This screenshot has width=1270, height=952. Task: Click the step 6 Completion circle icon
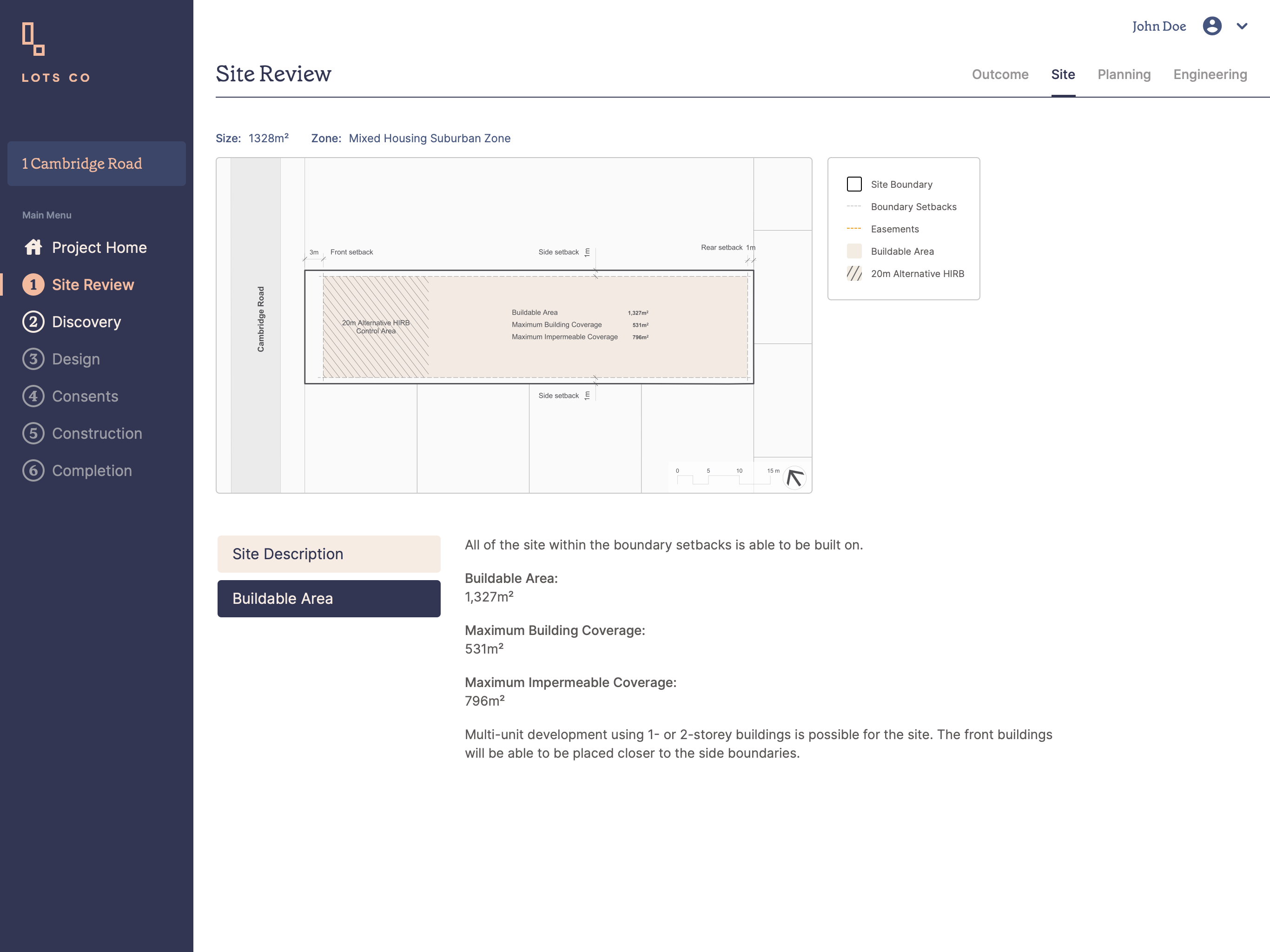tap(33, 471)
